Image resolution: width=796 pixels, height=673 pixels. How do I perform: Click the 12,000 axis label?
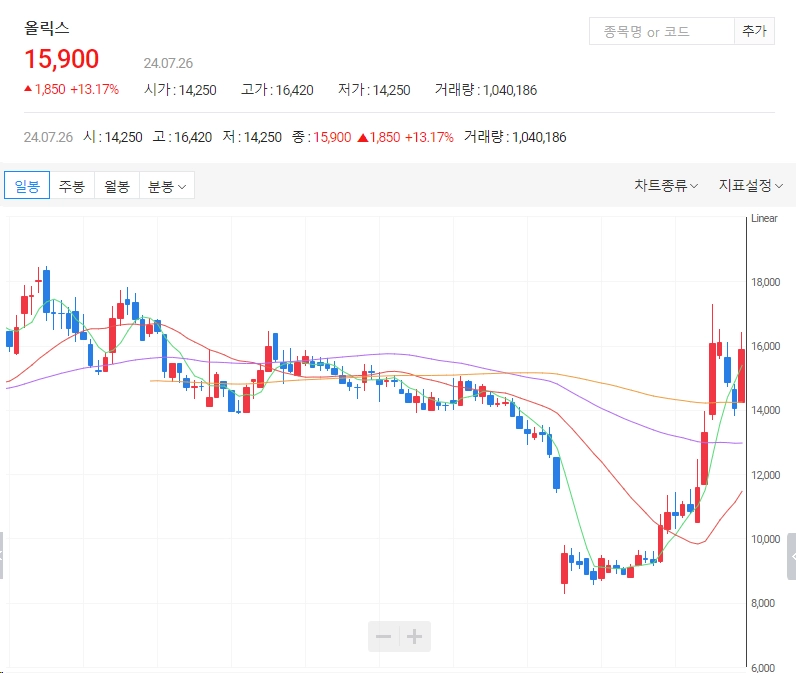pyautogui.click(x=766, y=475)
